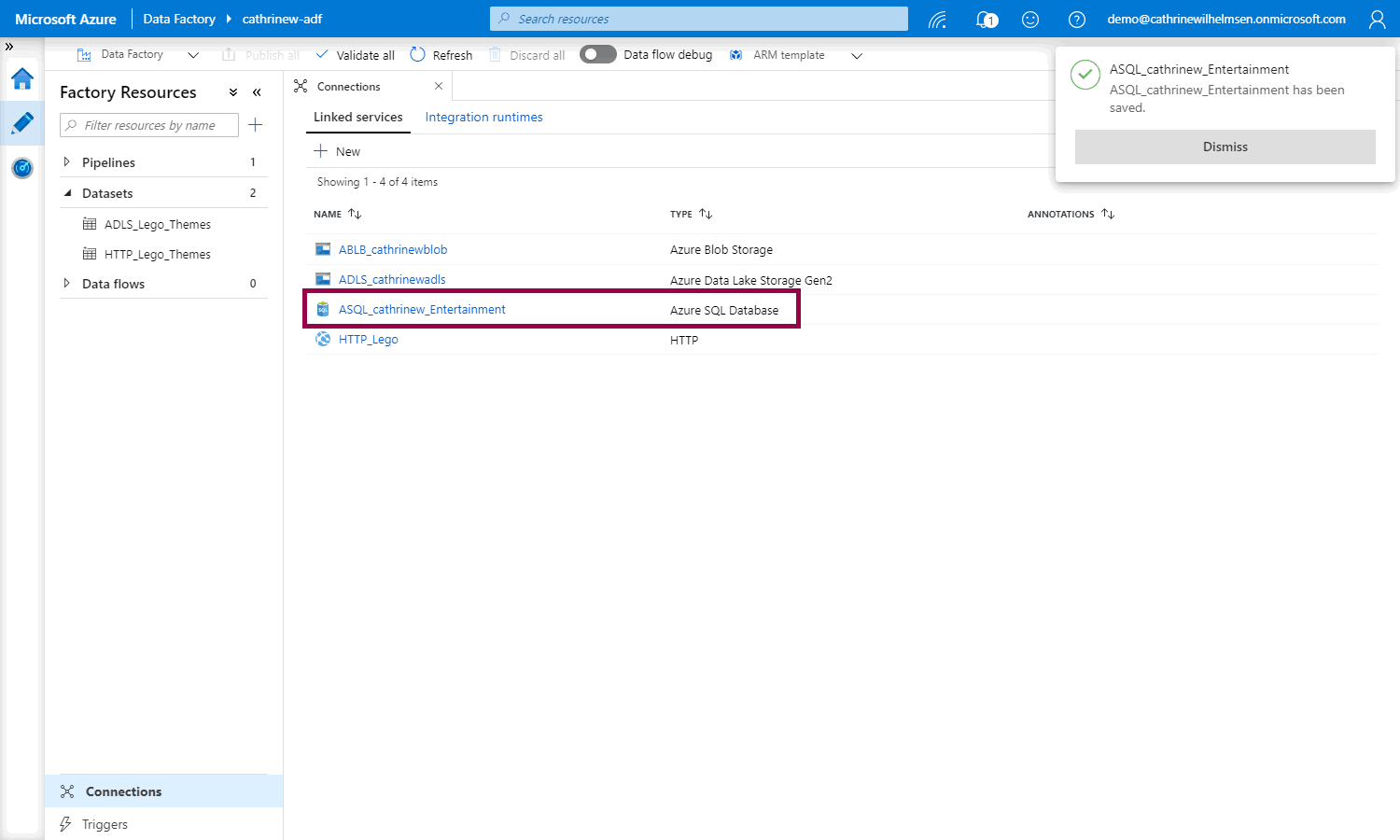
Task: Close the Connections tab
Action: pos(439,86)
